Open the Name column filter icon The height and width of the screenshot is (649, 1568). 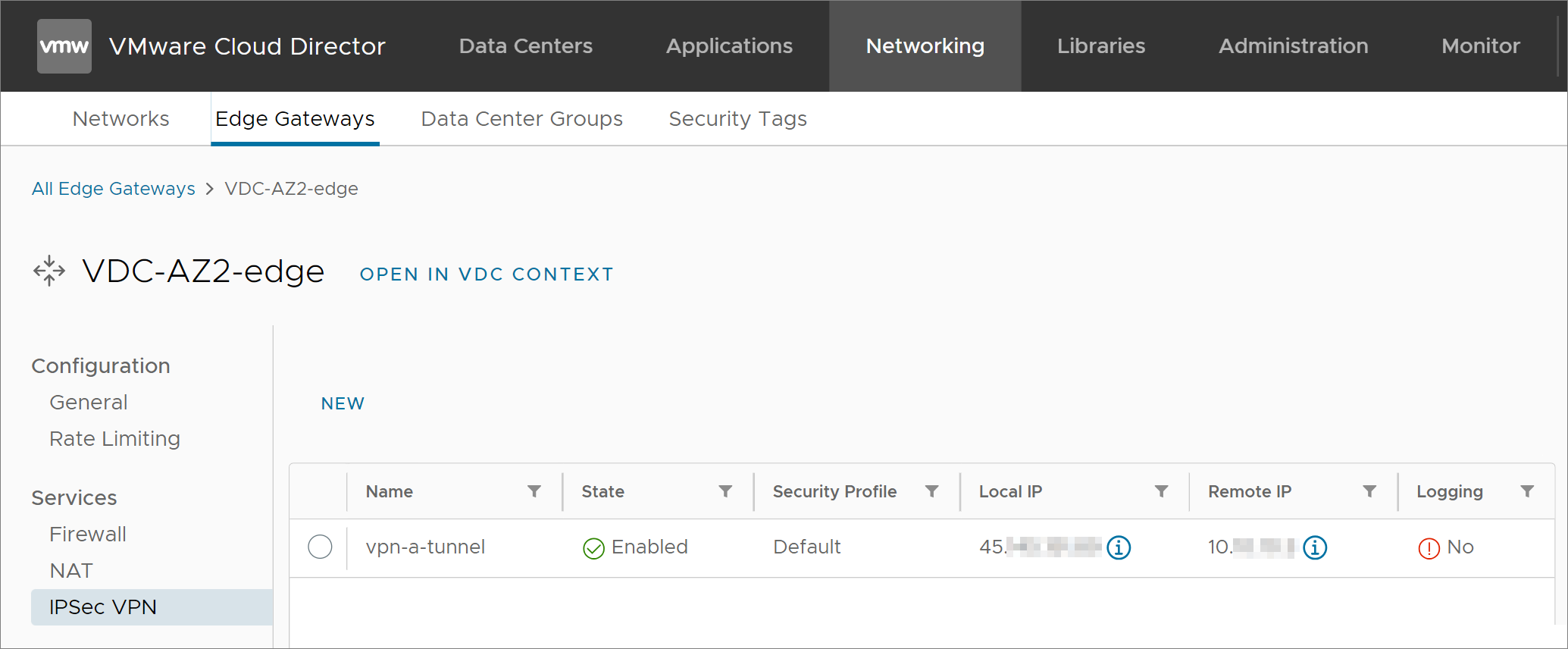(x=534, y=491)
